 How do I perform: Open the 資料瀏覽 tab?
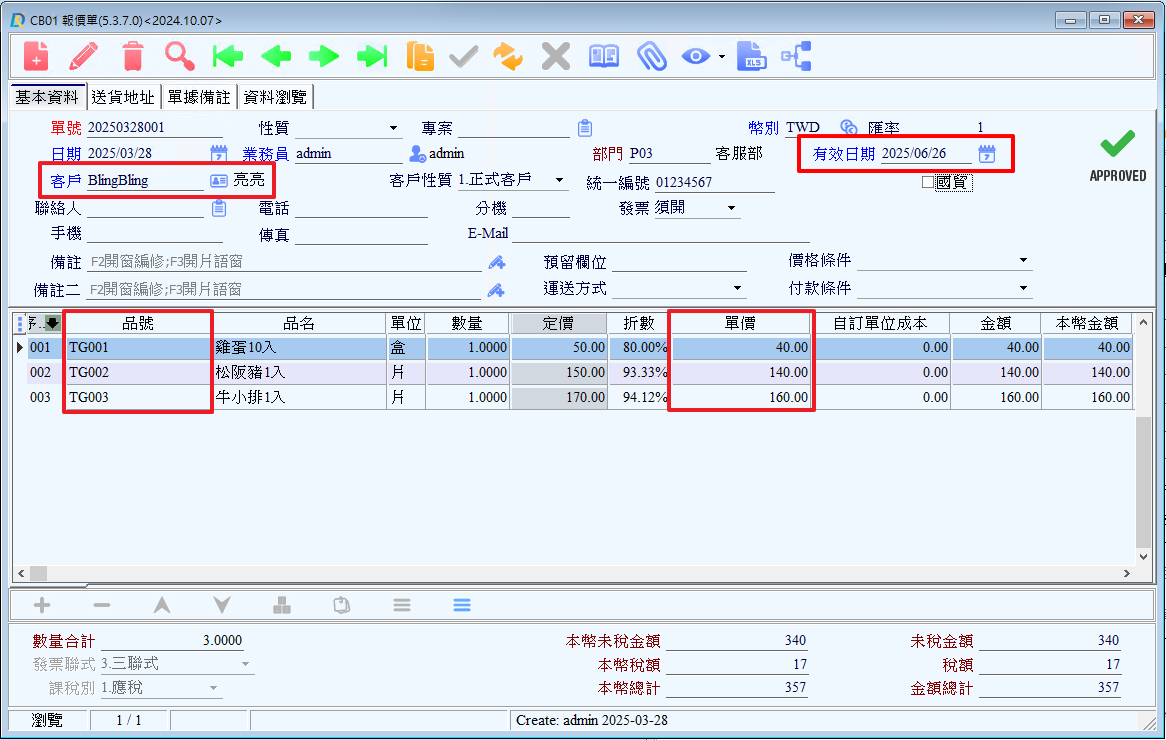[276, 97]
